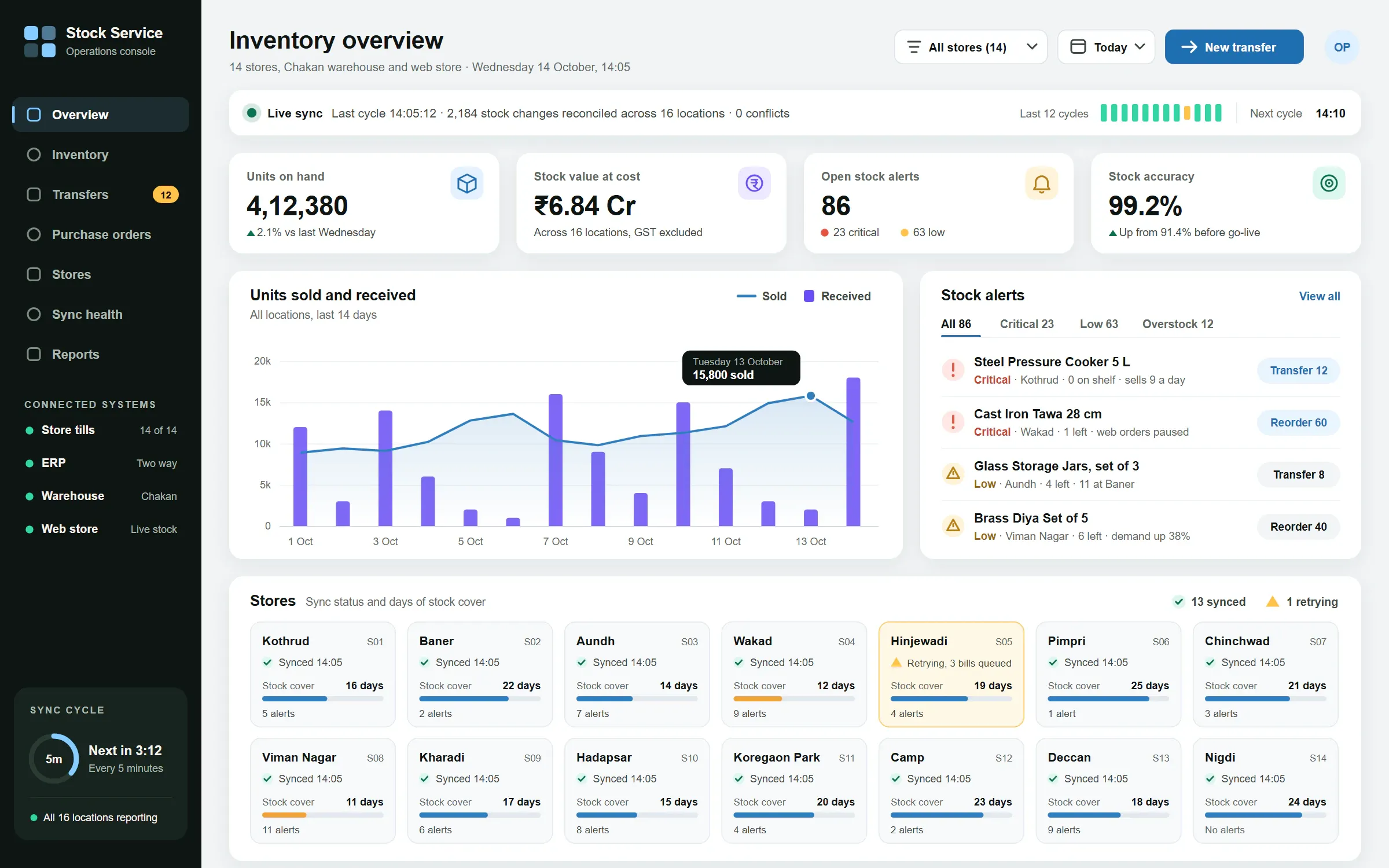
Task: Click the Units on hand box icon
Action: click(466, 183)
